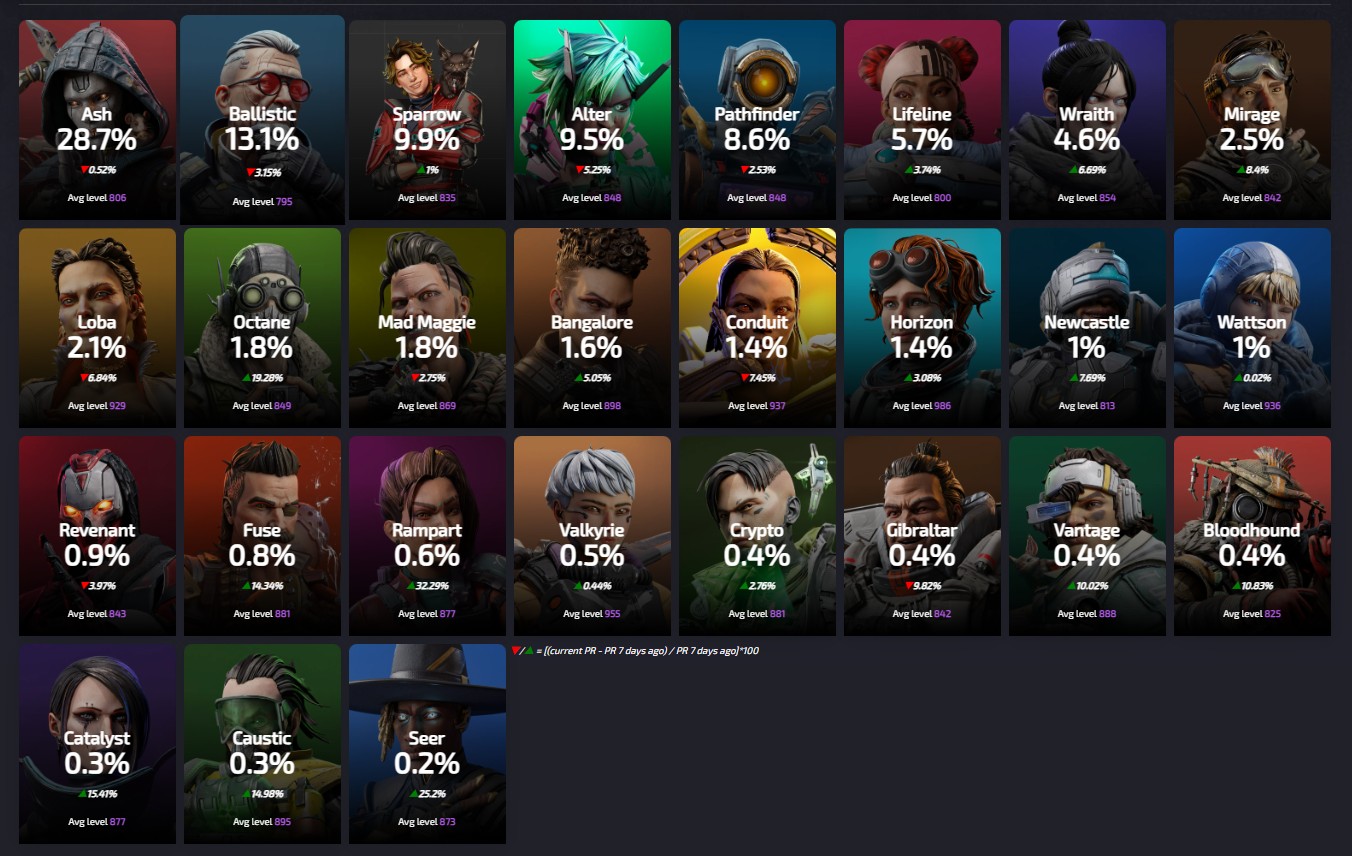Open the Horizon legend card
The width and height of the screenshot is (1352, 856).
coord(922,328)
